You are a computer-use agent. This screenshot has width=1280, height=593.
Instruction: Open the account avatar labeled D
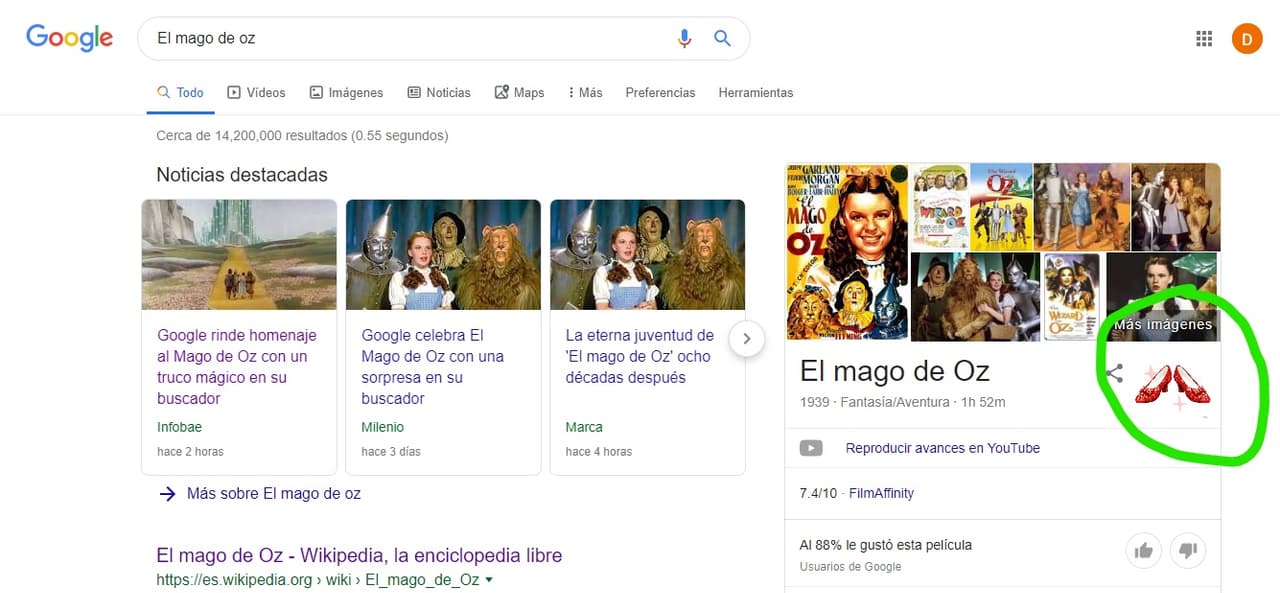1247,39
